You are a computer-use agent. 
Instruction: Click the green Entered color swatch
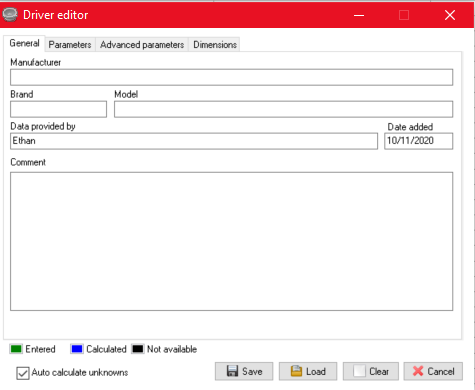[16, 349]
